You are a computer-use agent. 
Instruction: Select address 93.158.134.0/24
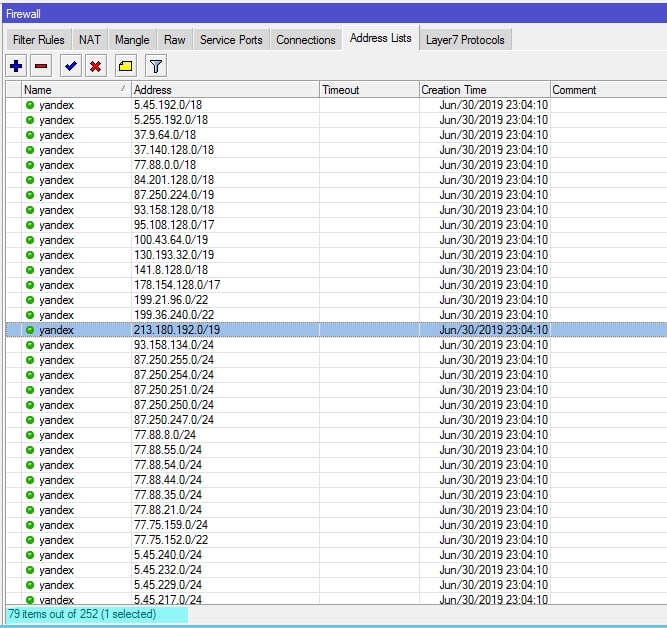click(x=174, y=345)
